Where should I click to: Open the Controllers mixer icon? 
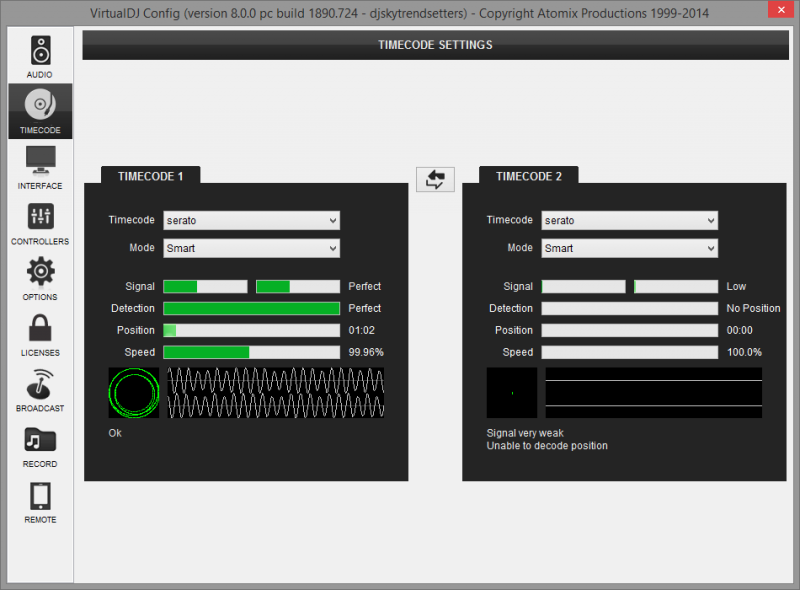point(40,216)
